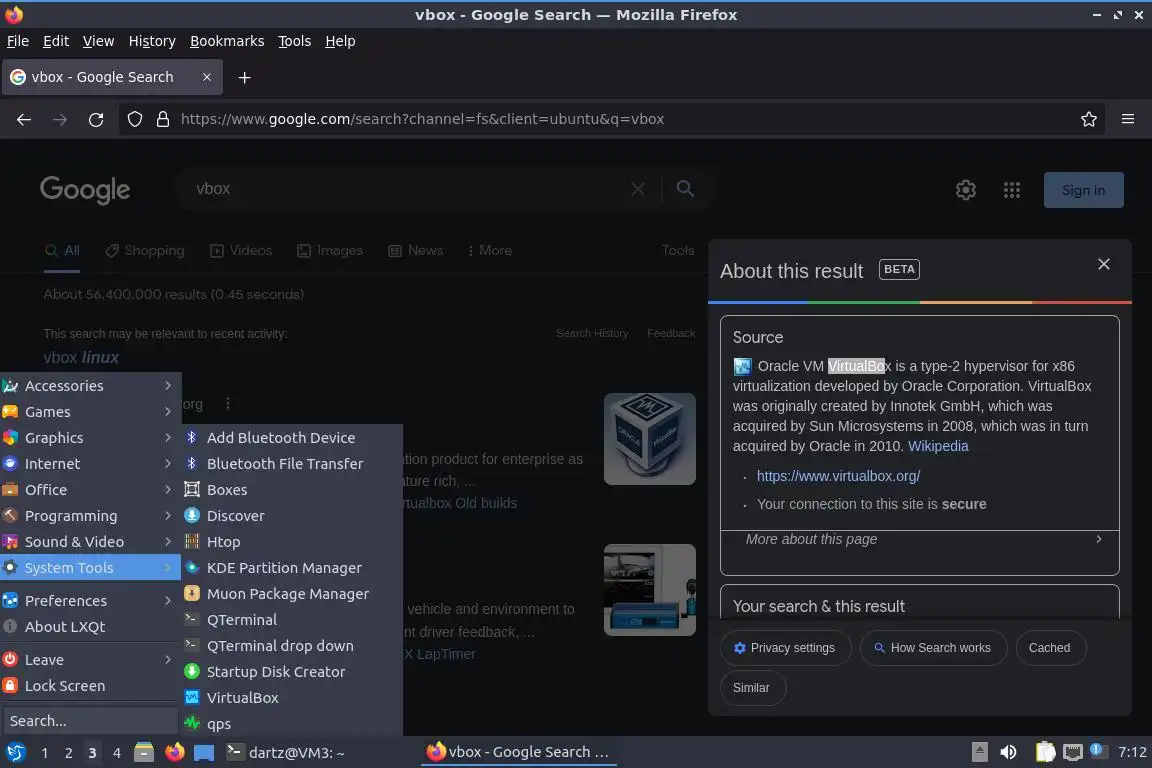Launch Boxes from System Tools

[292, 489]
